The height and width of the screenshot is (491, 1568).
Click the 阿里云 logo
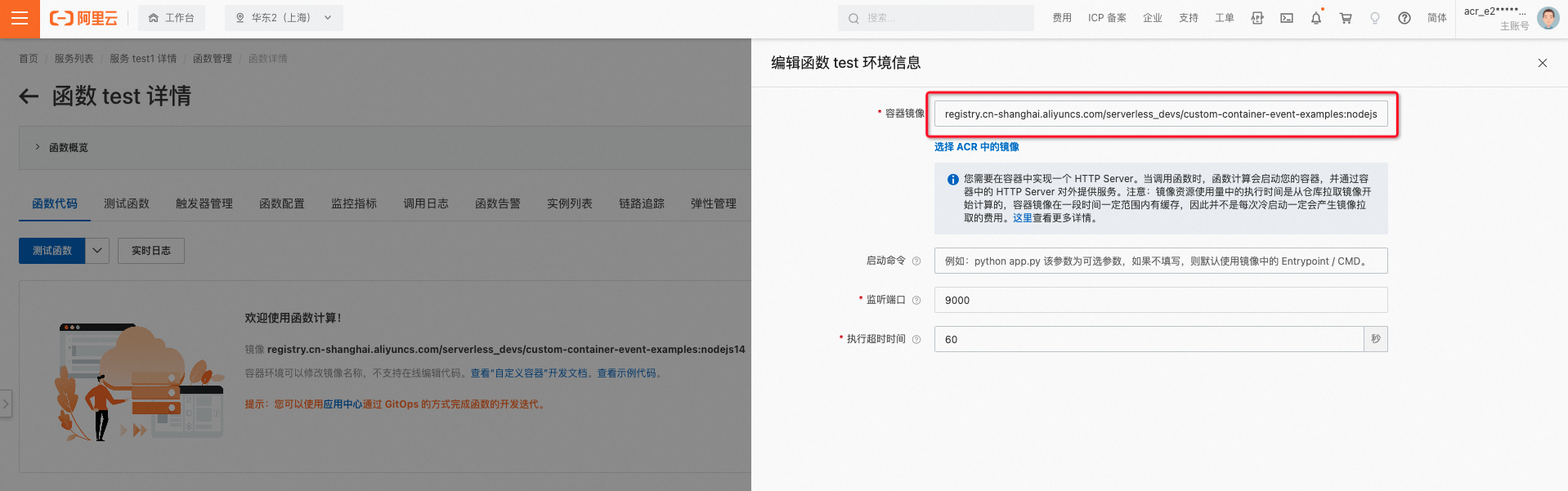83,18
